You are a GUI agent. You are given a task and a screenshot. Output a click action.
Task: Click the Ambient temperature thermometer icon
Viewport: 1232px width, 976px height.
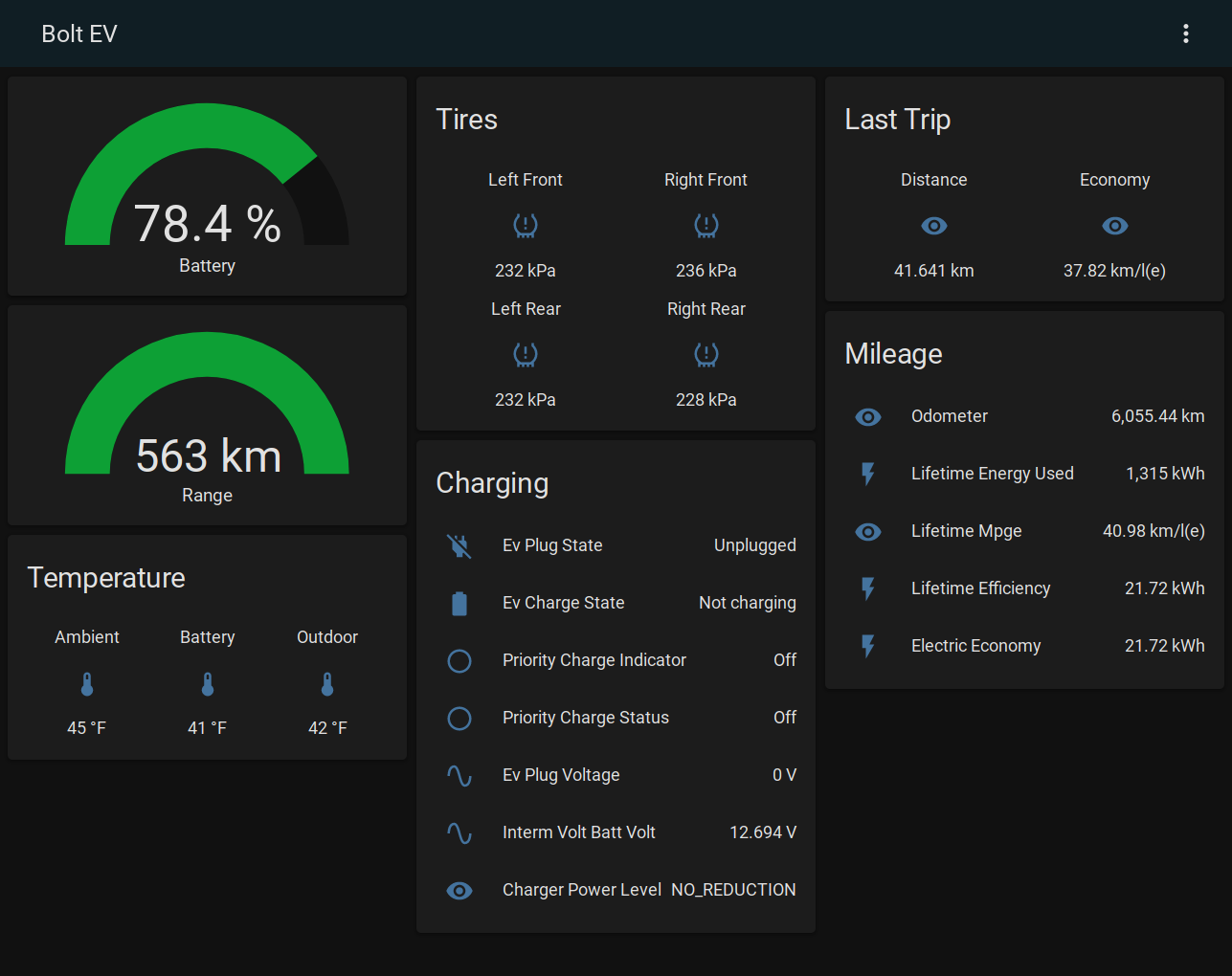click(87, 684)
